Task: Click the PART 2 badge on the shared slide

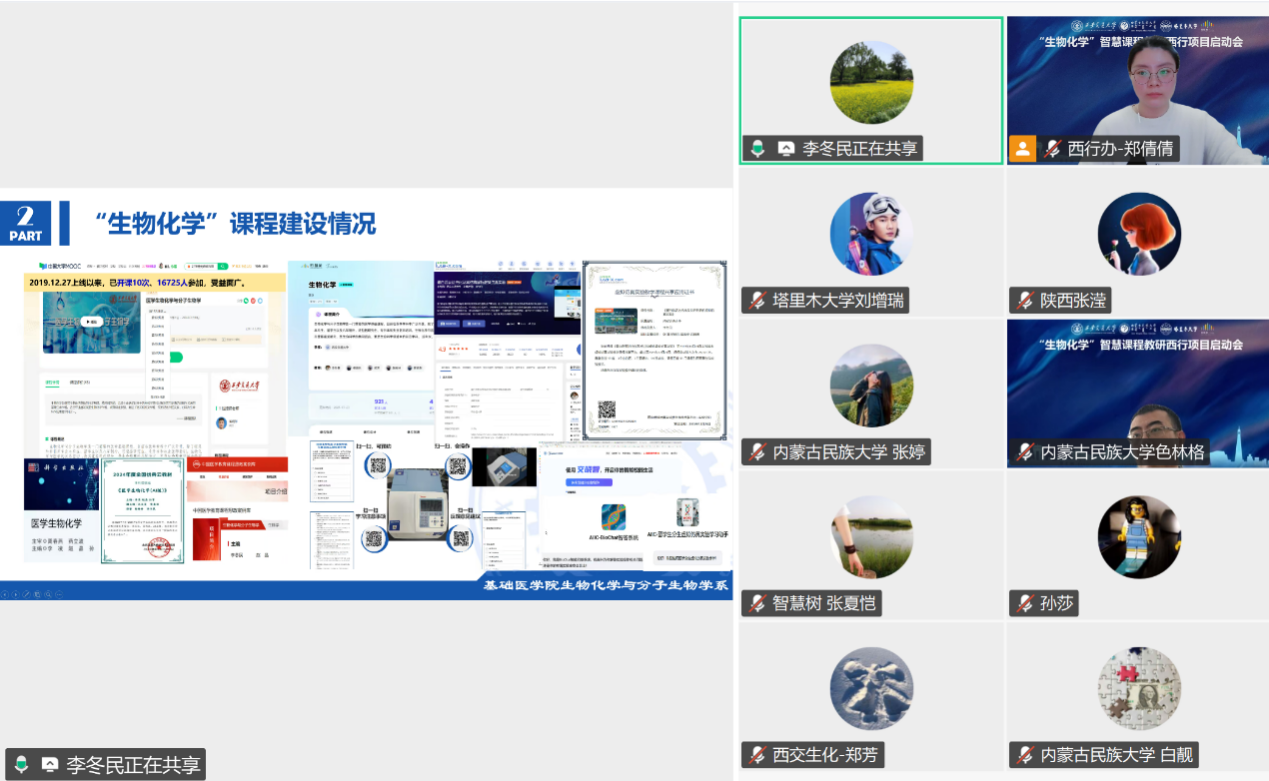Action: (x=26, y=223)
